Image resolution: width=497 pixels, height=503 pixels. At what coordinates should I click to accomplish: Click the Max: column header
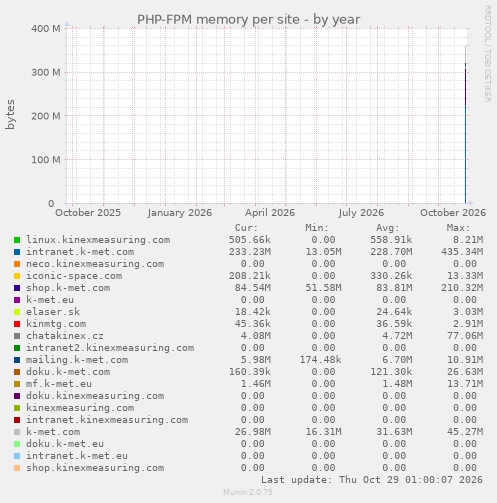pos(458,228)
